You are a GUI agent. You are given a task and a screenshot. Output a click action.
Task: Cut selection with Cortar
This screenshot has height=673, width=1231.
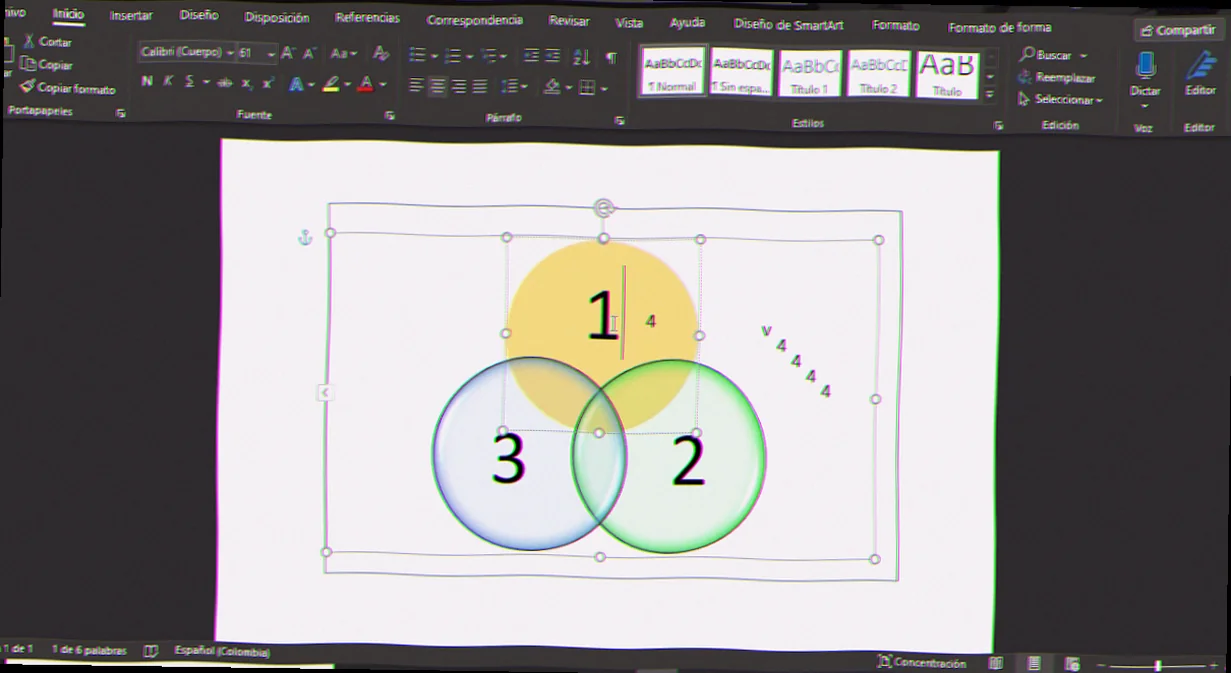pos(48,42)
